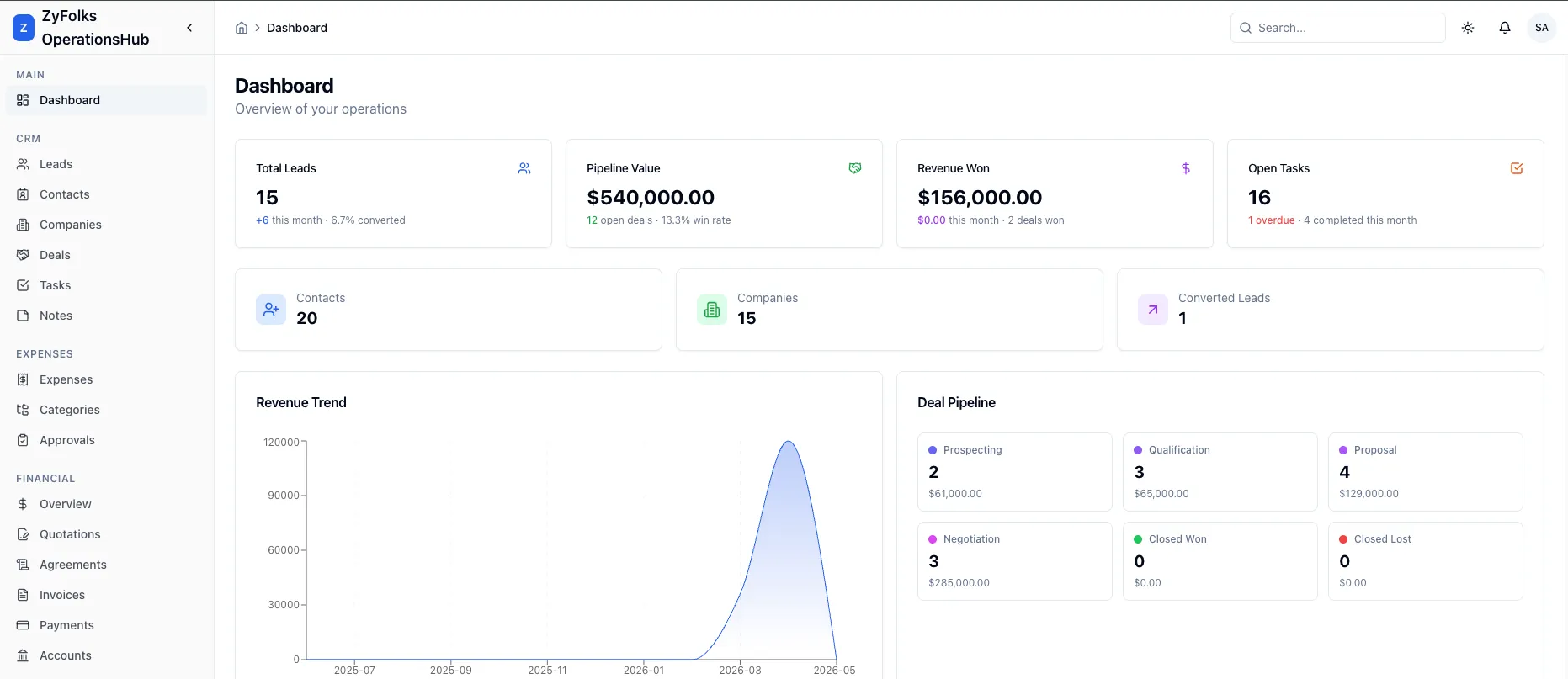
Task: Click the Revenue Trend heading
Action: point(301,403)
